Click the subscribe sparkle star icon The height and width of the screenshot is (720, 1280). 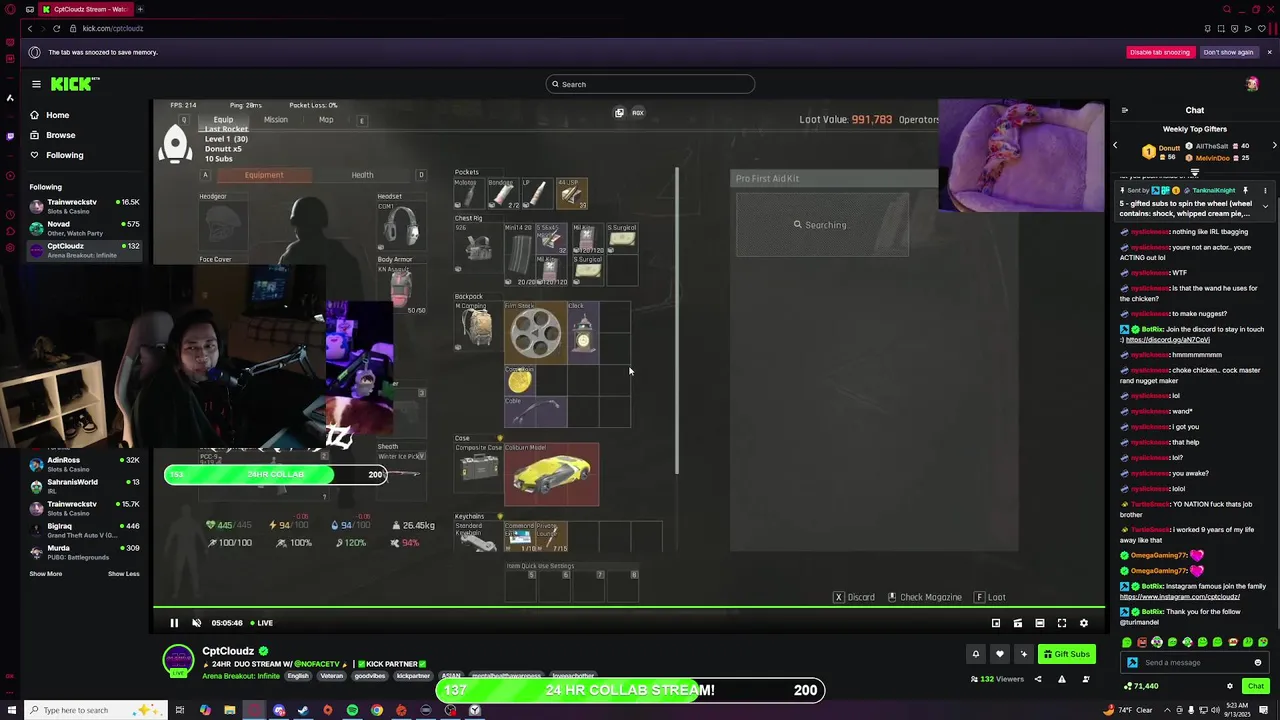click(1023, 654)
